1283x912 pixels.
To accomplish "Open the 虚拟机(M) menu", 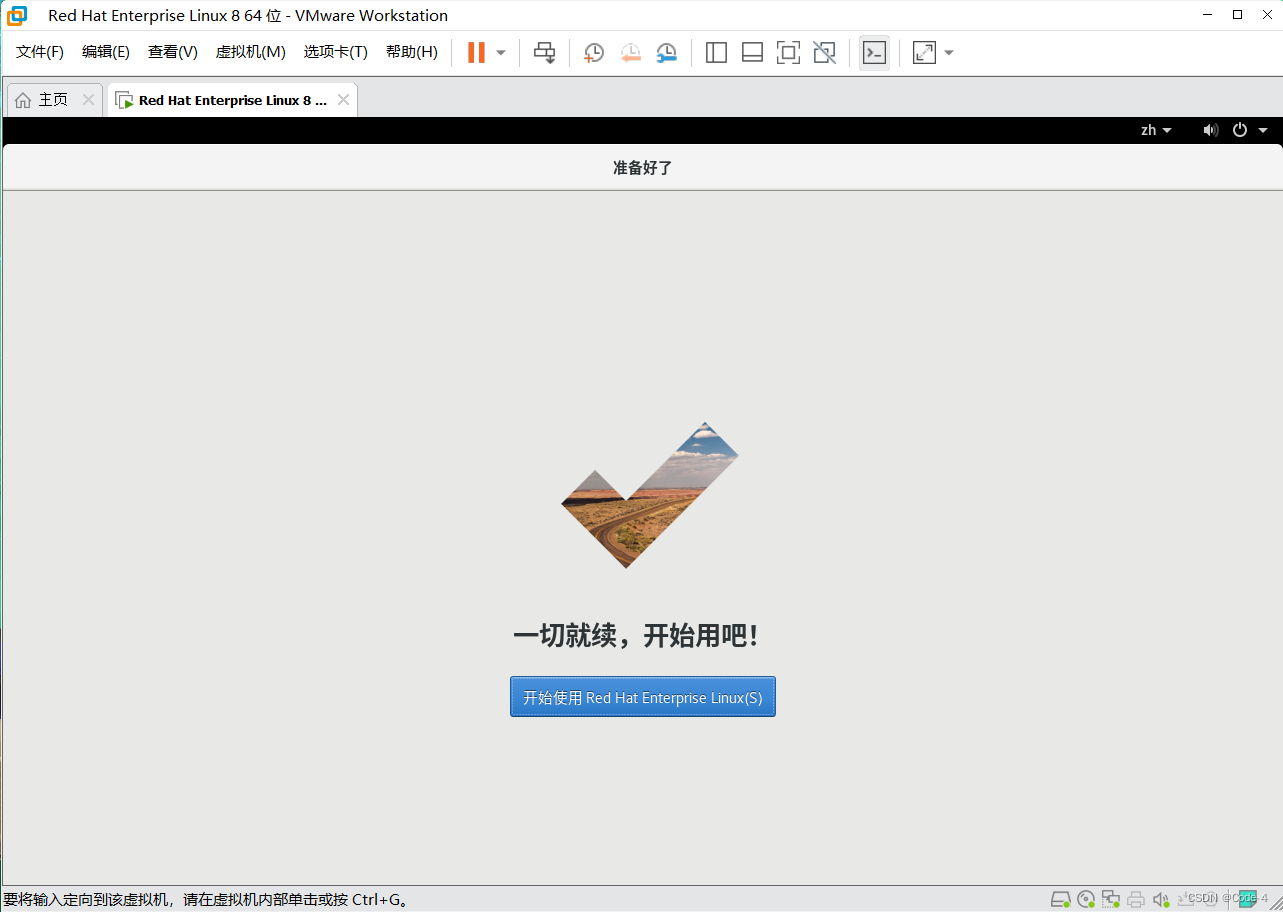I will point(251,52).
